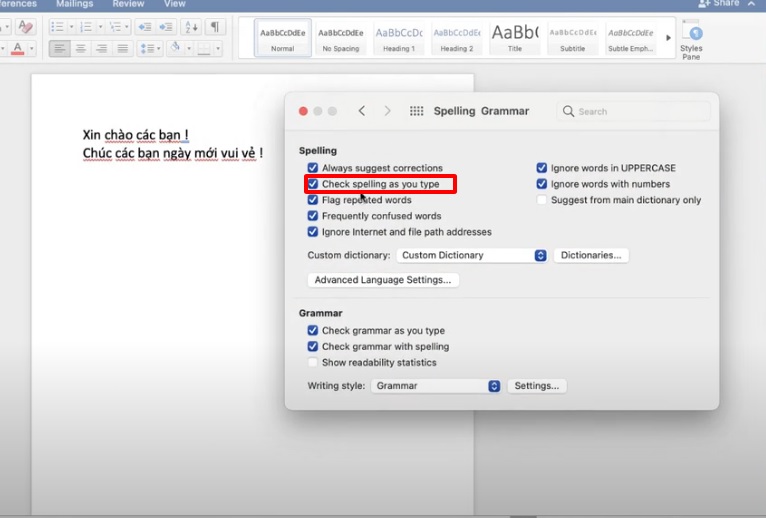This screenshot has width=766, height=518.
Task: Click the Clear Formatting eraser icon
Action: point(26,27)
